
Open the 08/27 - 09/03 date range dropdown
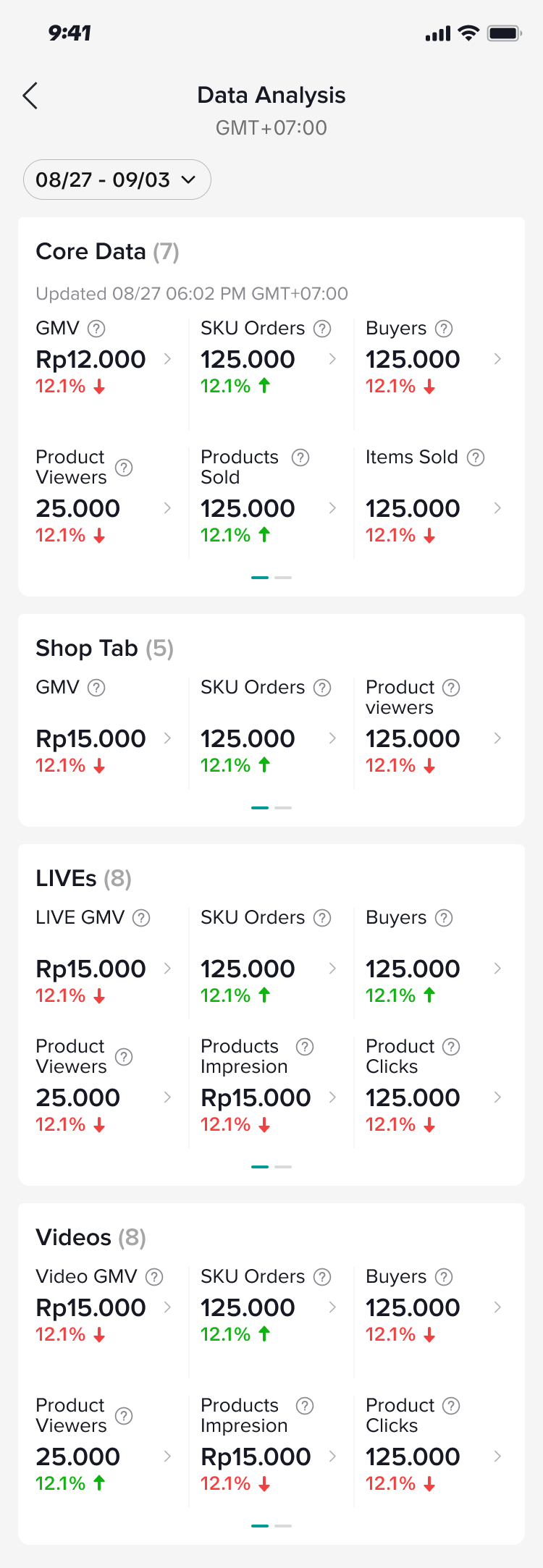pyautogui.click(x=117, y=180)
